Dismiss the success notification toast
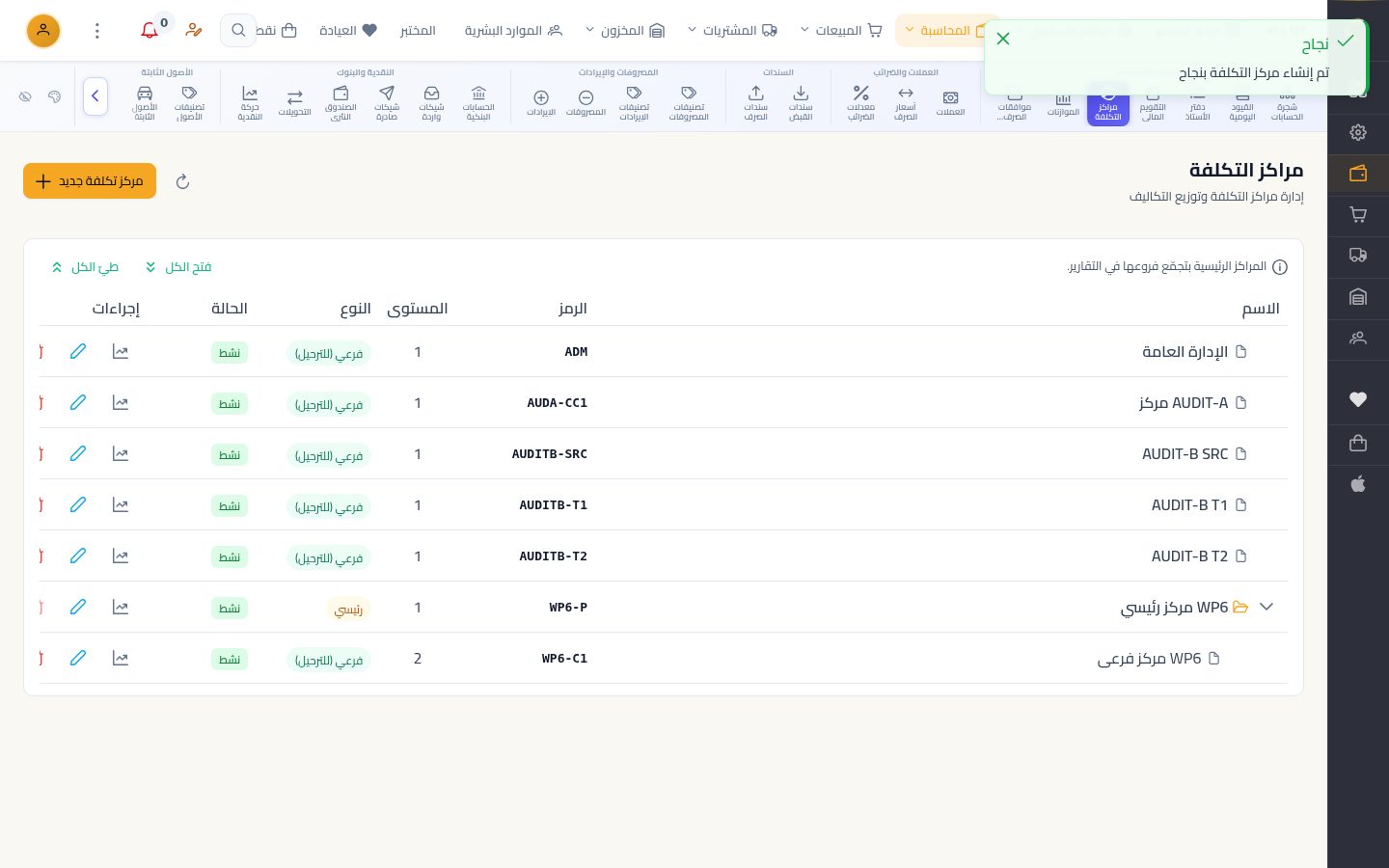Screen dimensions: 1389x868 click(1003, 39)
